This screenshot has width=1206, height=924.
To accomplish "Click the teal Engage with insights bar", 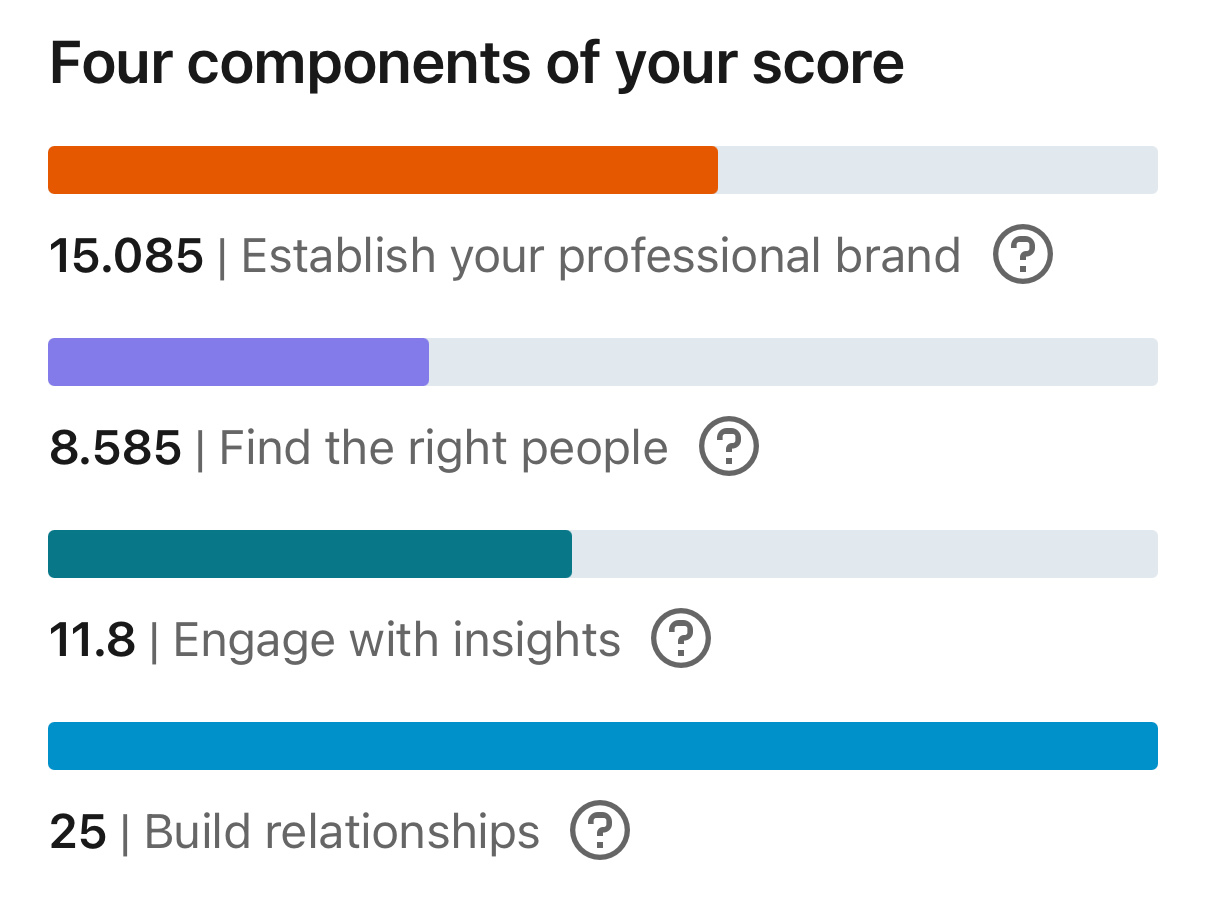I will point(310,554).
